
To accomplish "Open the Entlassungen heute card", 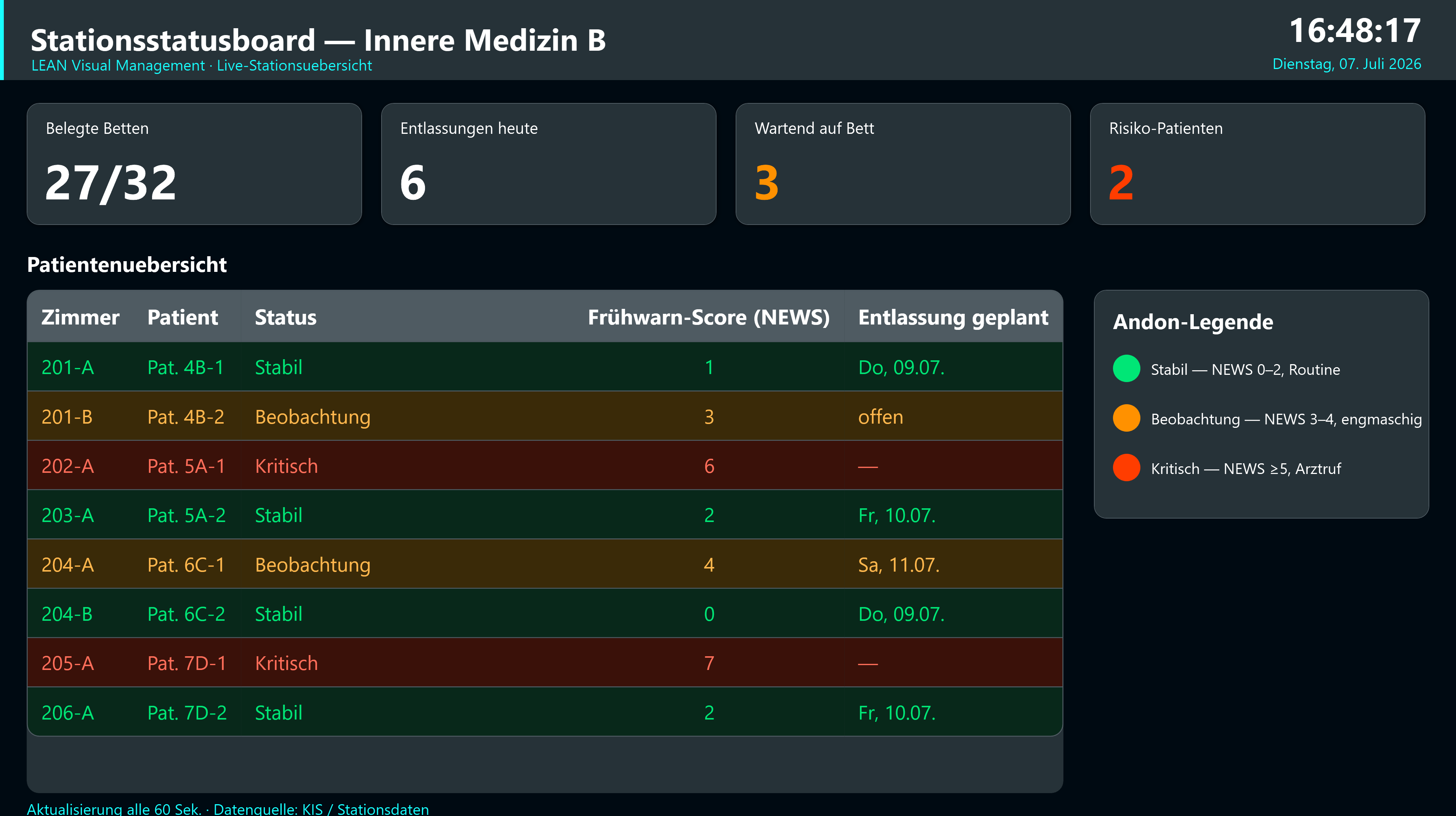I will (x=548, y=164).
